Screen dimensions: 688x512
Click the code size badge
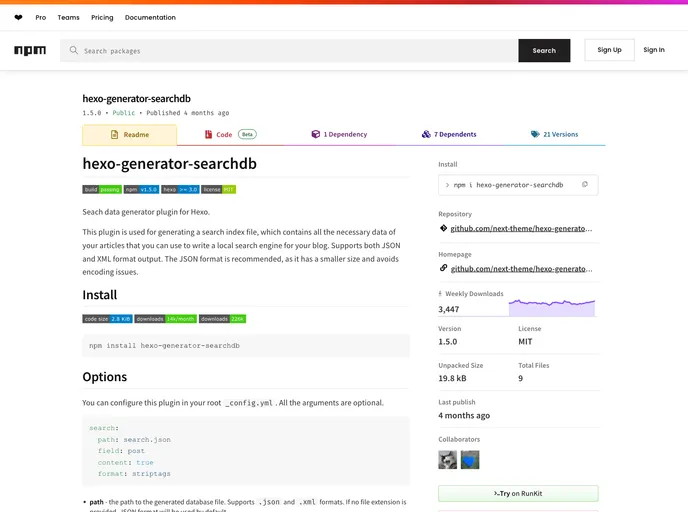108,319
